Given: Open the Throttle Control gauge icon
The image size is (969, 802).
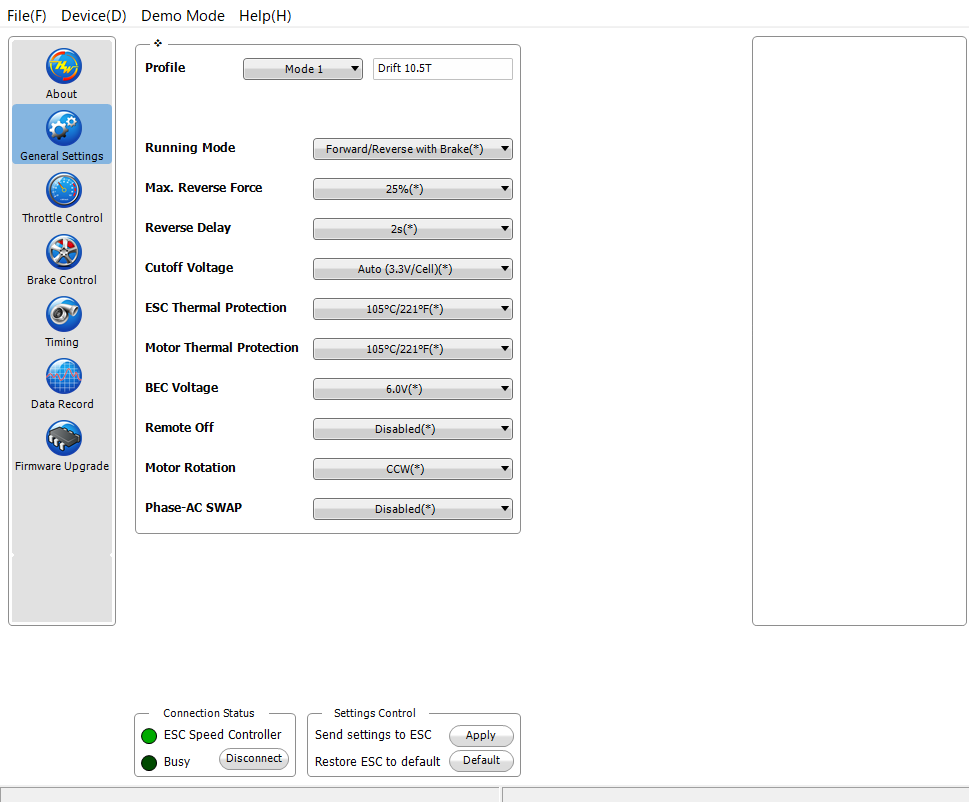Looking at the screenshot, I should pos(63,191).
